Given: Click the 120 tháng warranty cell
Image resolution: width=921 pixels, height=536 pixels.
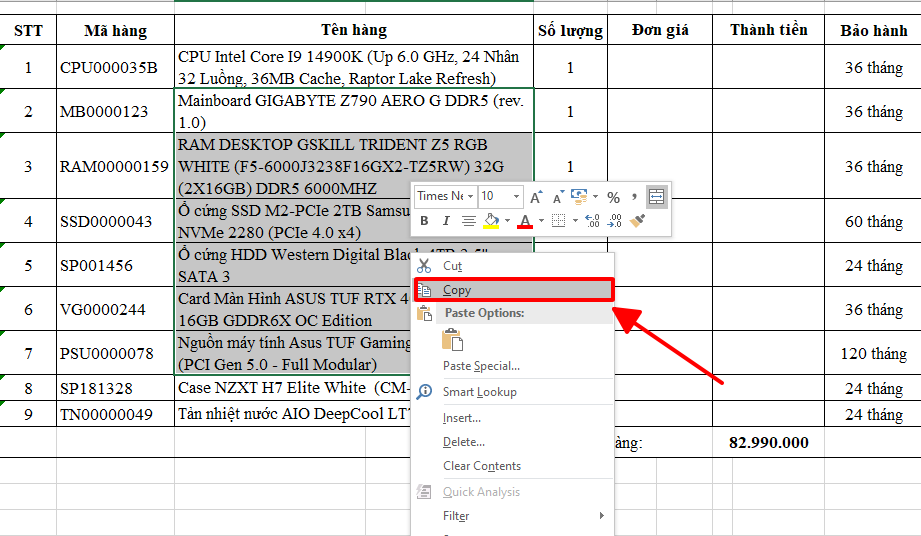Looking at the screenshot, I should pos(873,353).
